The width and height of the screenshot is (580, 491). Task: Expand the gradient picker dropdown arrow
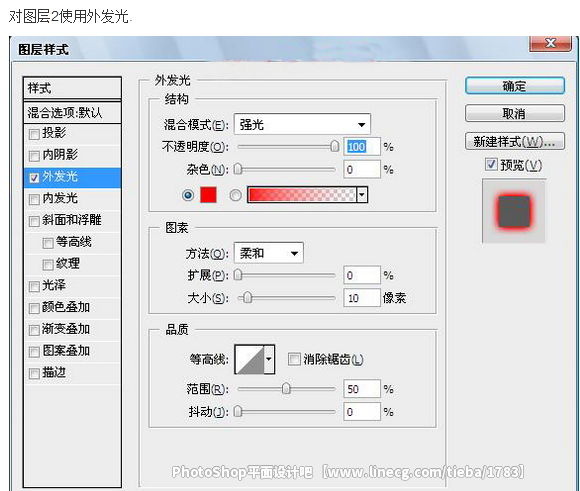pos(362,195)
